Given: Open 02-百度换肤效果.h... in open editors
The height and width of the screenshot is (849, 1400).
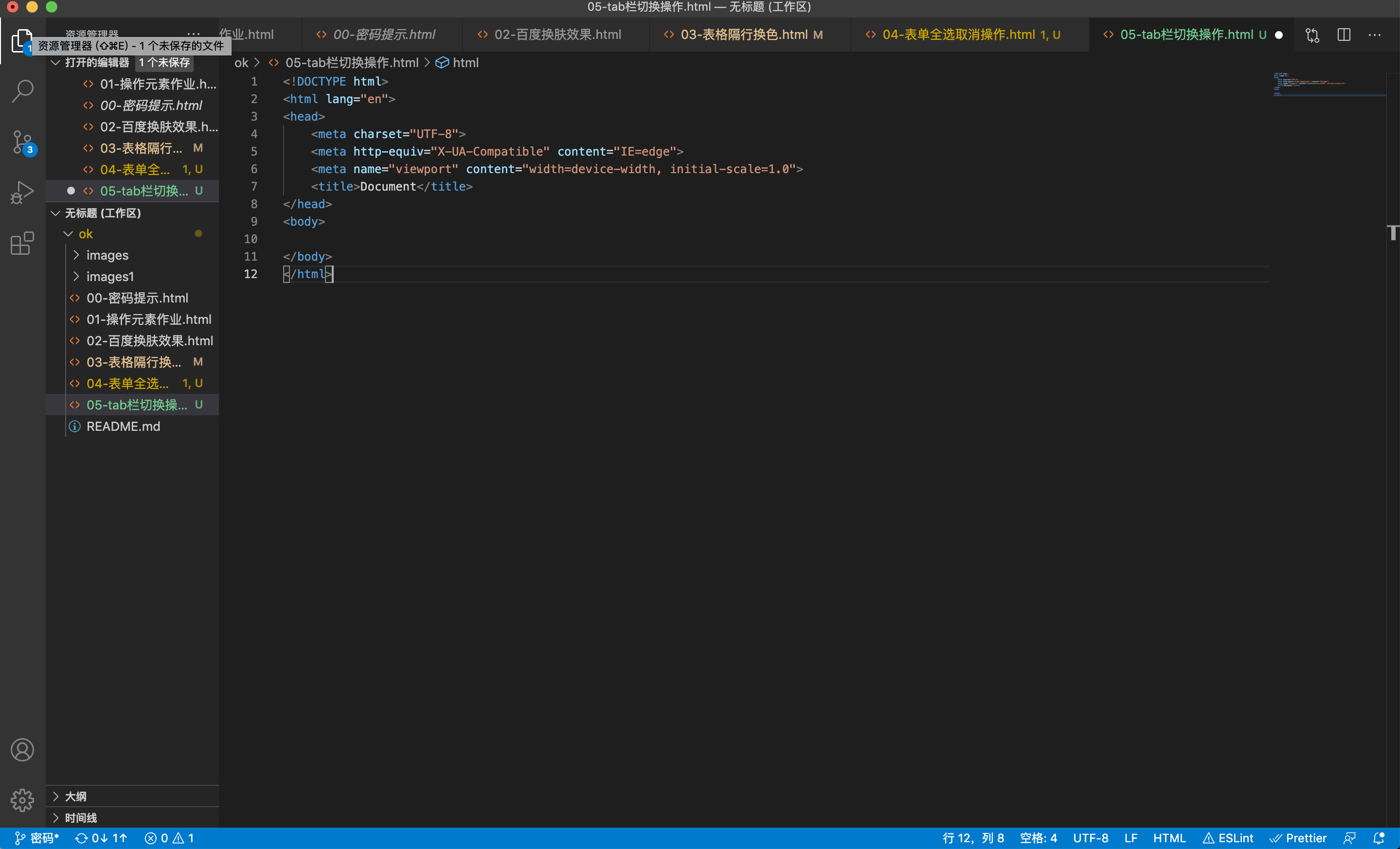Looking at the screenshot, I should click(132, 126).
